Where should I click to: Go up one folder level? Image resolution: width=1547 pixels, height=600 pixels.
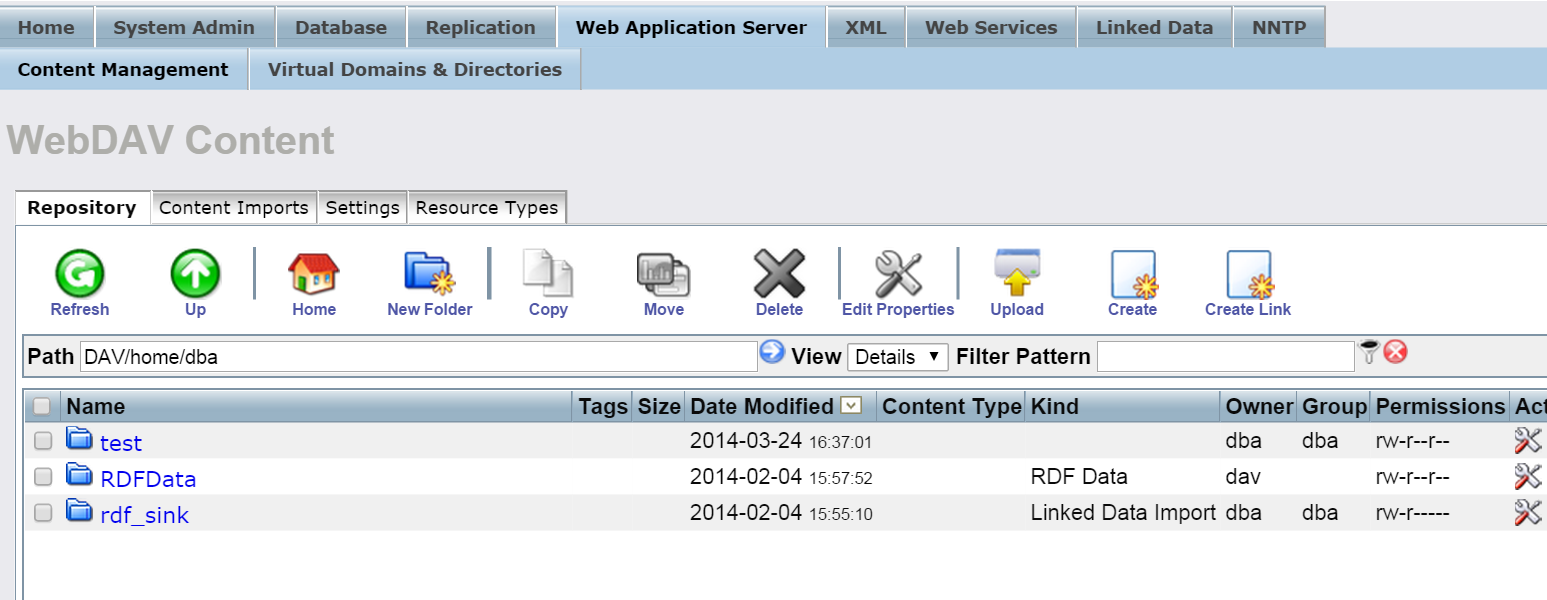[x=195, y=274]
